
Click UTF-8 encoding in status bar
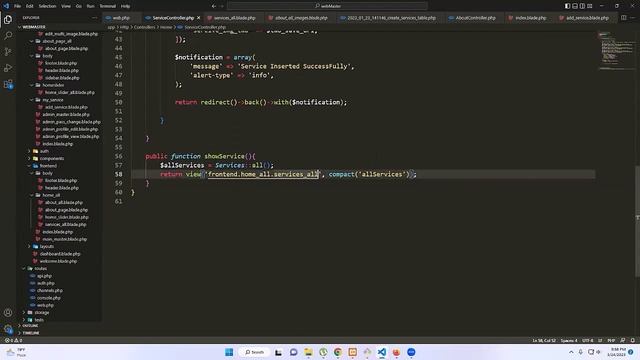click(588, 340)
